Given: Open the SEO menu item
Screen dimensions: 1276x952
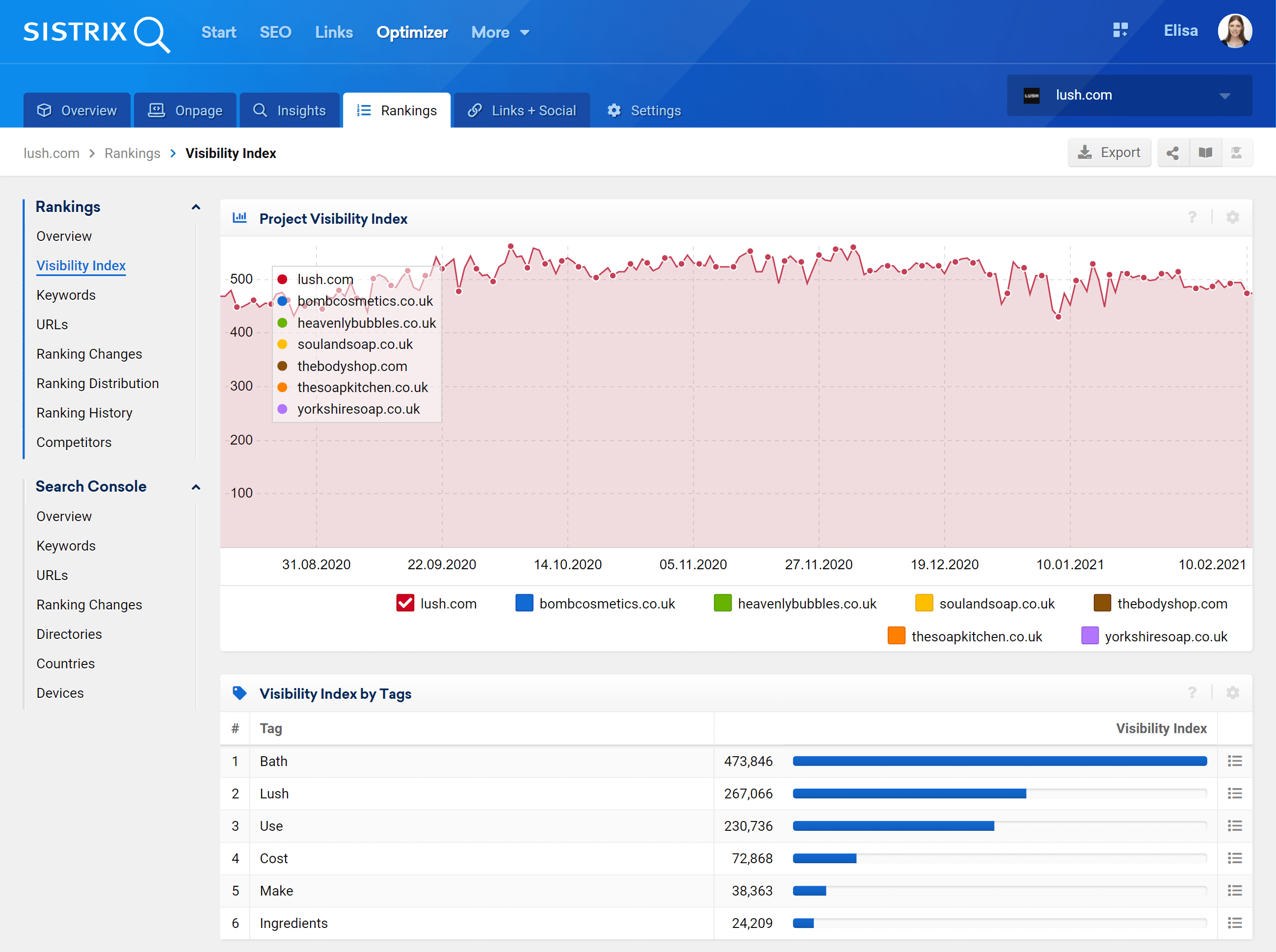Looking at the screenshot, I should pyautogui.click(x=275, y=33).
